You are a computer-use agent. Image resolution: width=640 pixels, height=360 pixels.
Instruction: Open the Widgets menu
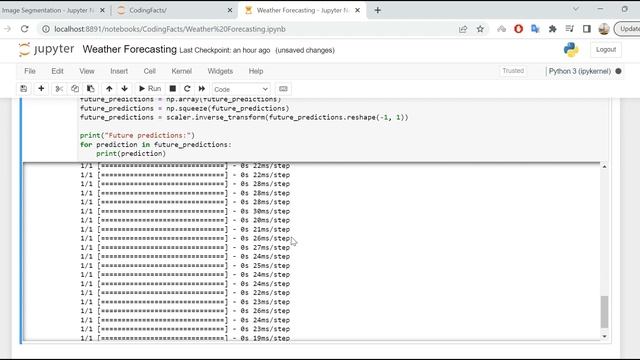[x=220, y=71]
